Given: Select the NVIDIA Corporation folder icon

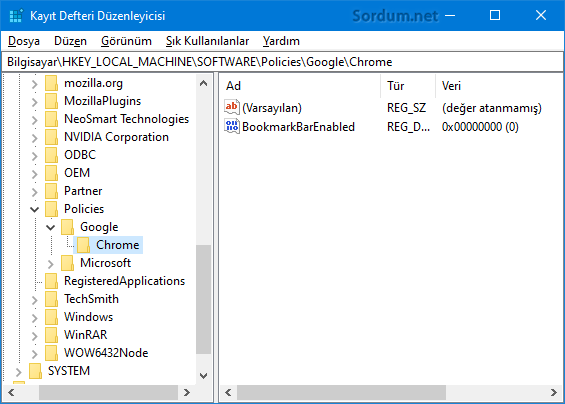Looking at the screenshot, I should [52, 137].
